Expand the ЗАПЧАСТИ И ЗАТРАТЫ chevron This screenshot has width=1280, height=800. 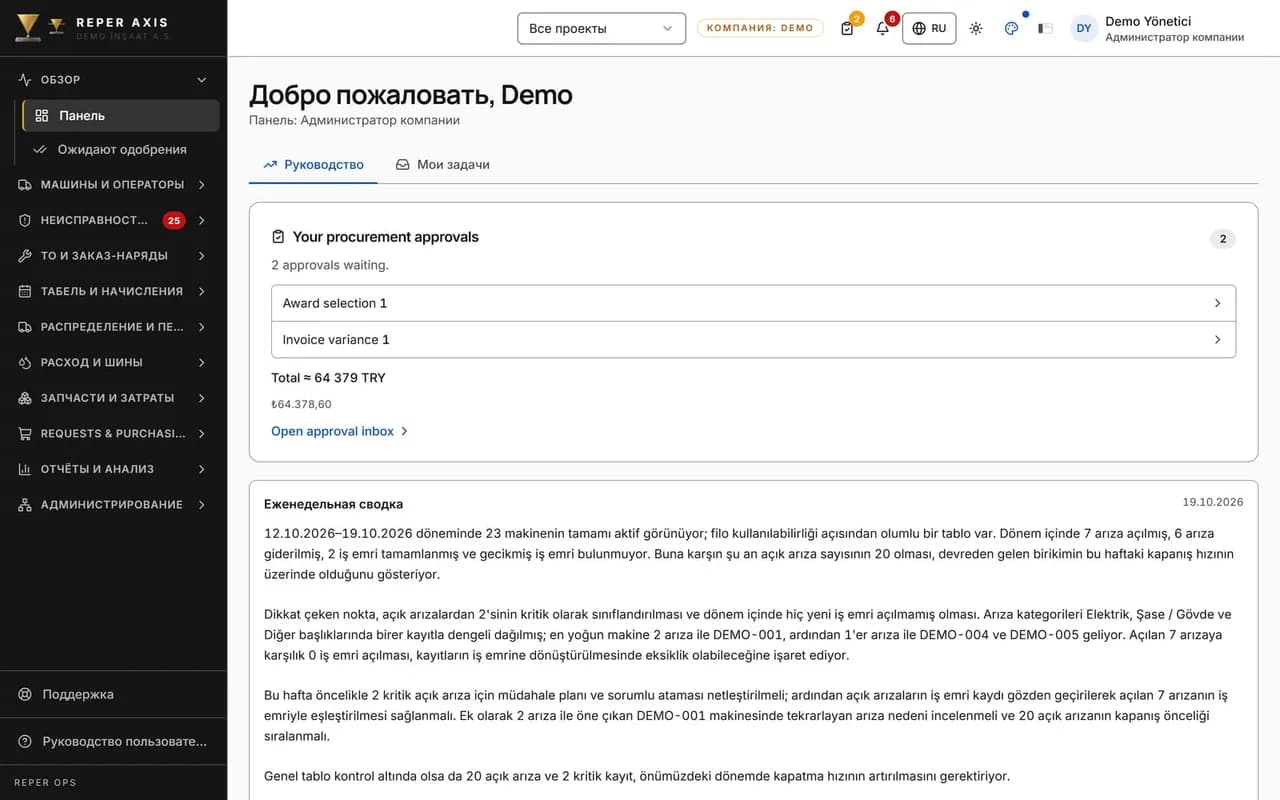point(201,398)
